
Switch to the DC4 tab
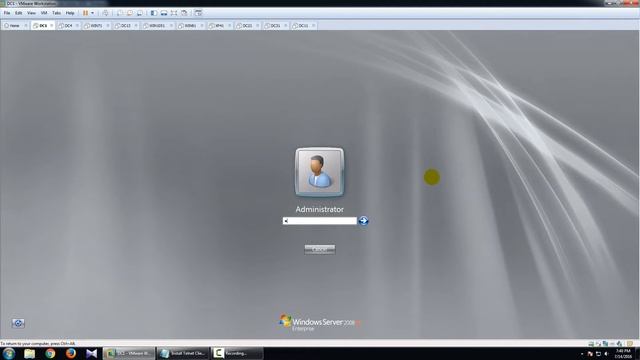coord(68,26)
